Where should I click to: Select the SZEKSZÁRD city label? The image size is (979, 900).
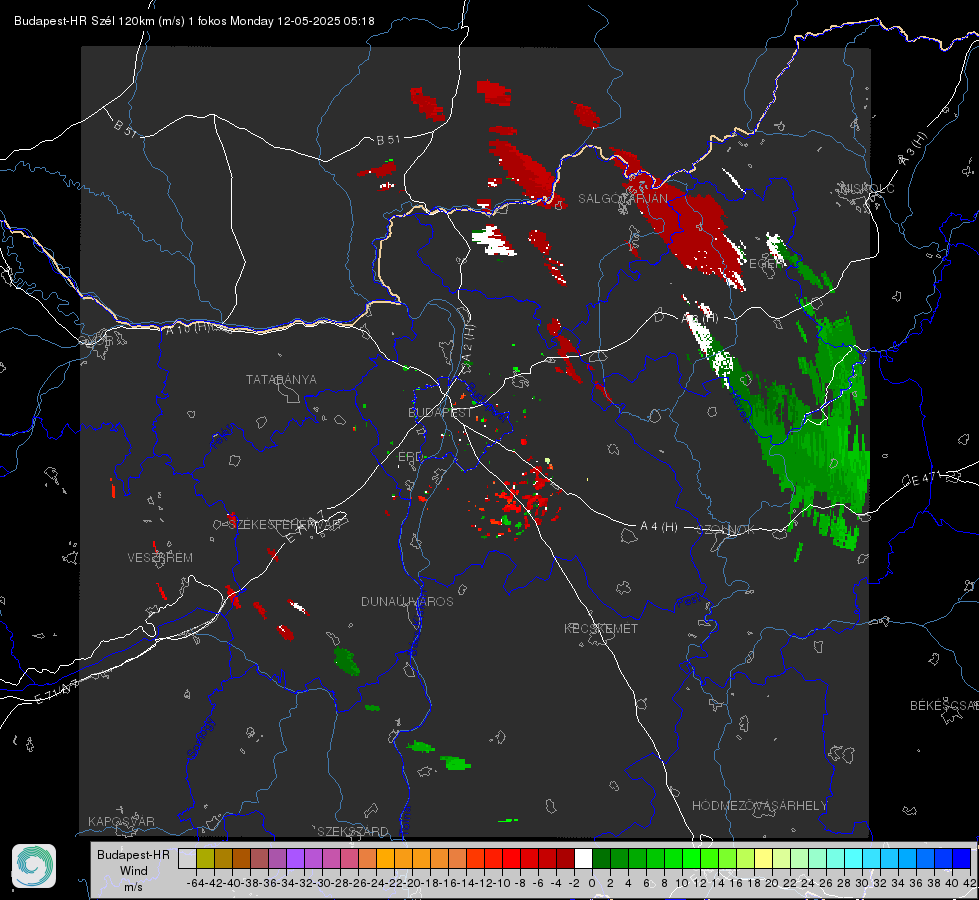353,831
